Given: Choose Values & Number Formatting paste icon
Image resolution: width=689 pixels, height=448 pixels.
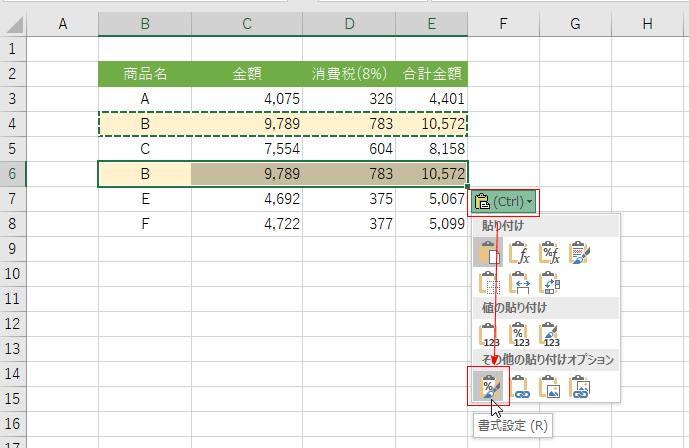Looking at the screenshot, I should point(521,334).
